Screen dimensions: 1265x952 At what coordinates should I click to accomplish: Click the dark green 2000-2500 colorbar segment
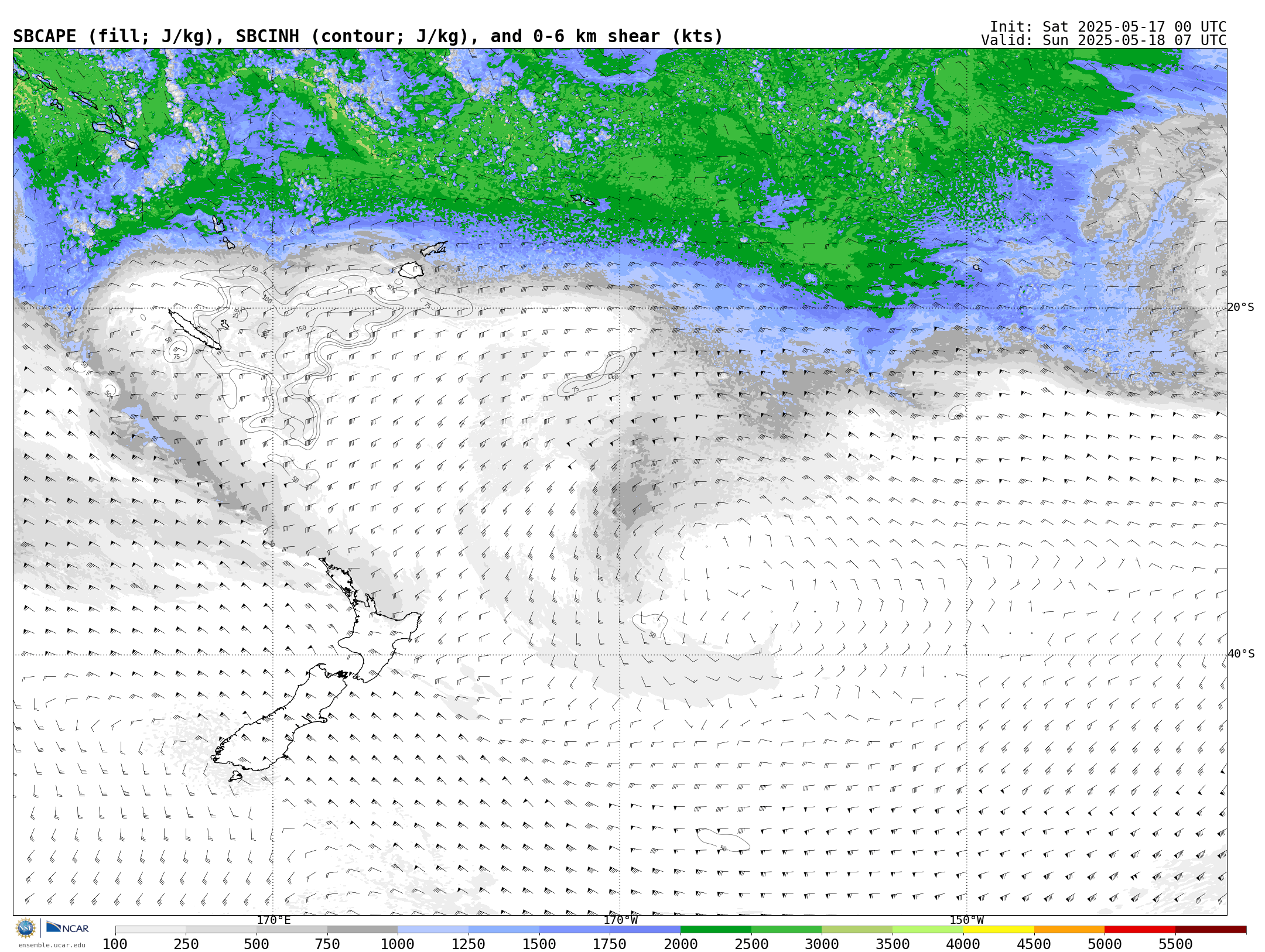[x=716, y=929]
